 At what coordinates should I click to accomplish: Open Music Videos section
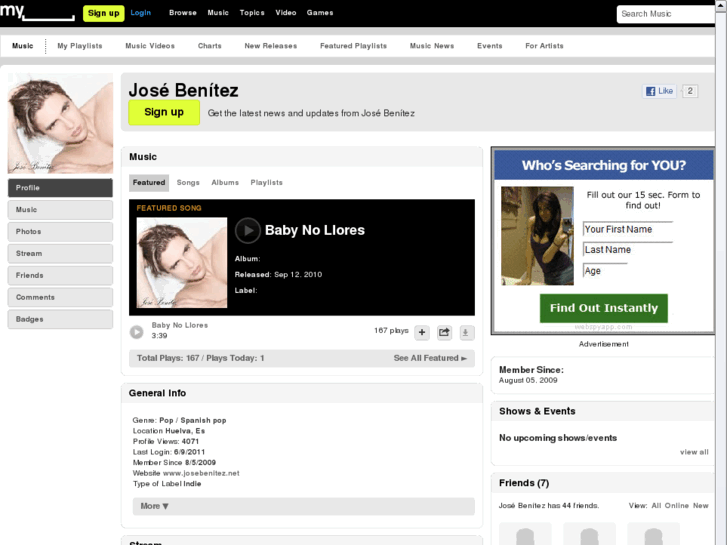150,46
